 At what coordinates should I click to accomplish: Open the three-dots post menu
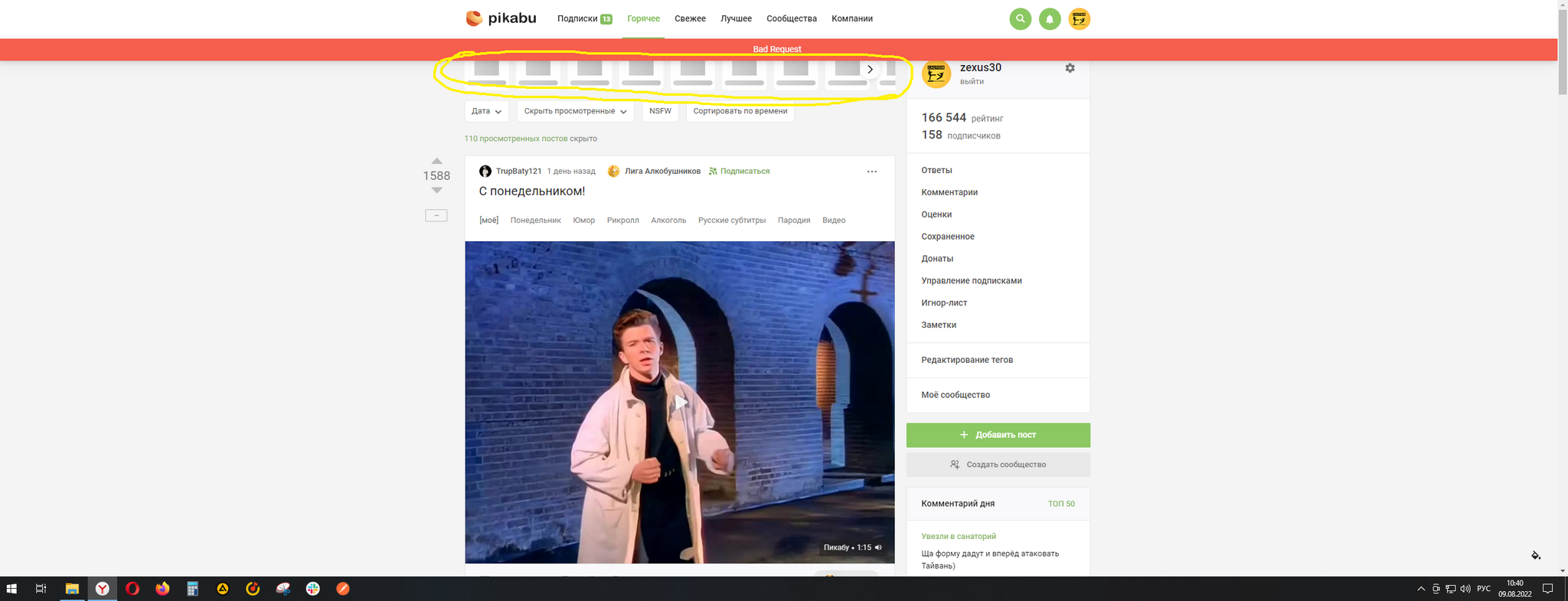click(x=871, y=171)
